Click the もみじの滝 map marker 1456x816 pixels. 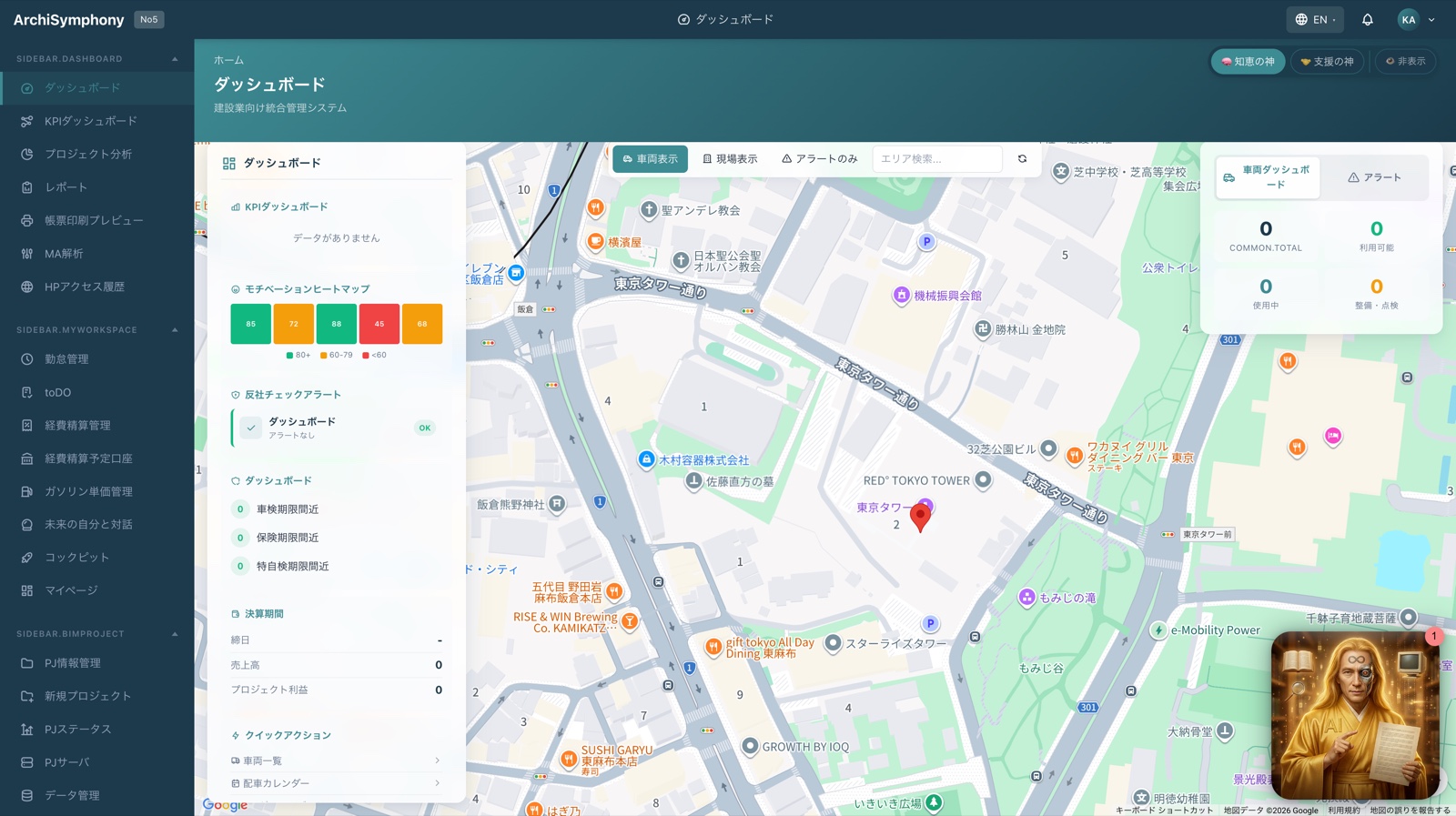1026,597
